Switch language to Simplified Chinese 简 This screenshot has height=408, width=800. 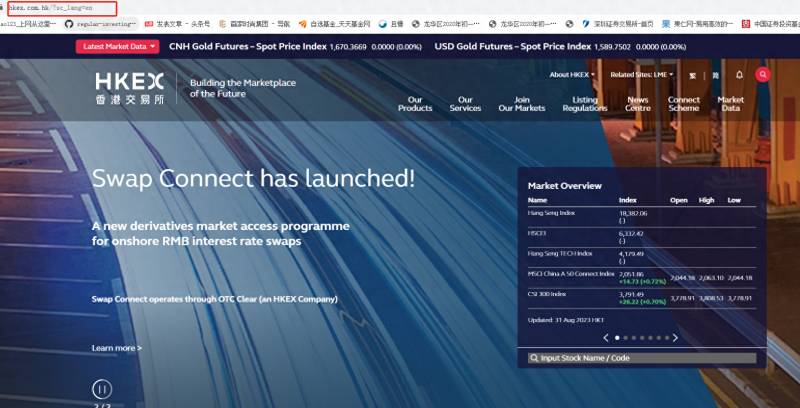click(715, 75)
